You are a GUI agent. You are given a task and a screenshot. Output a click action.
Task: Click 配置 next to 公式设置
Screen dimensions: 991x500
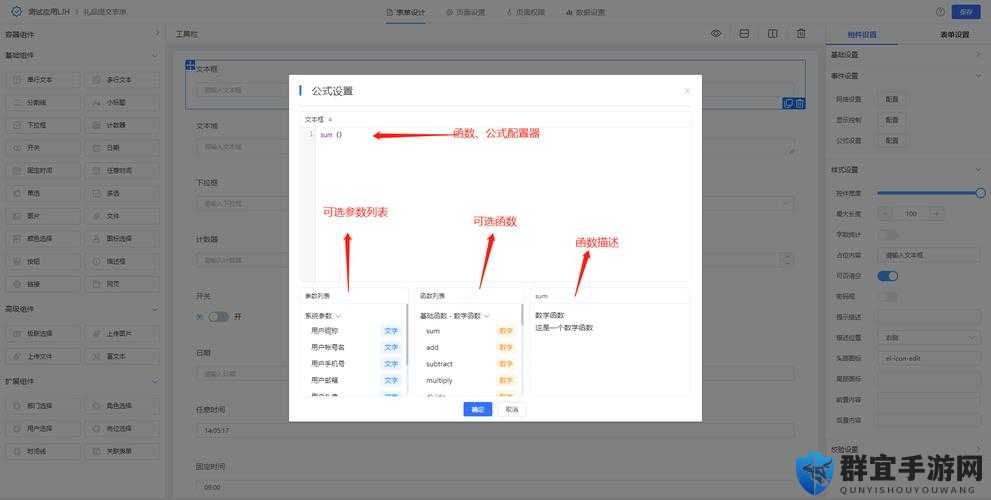(x=891, y=140)
